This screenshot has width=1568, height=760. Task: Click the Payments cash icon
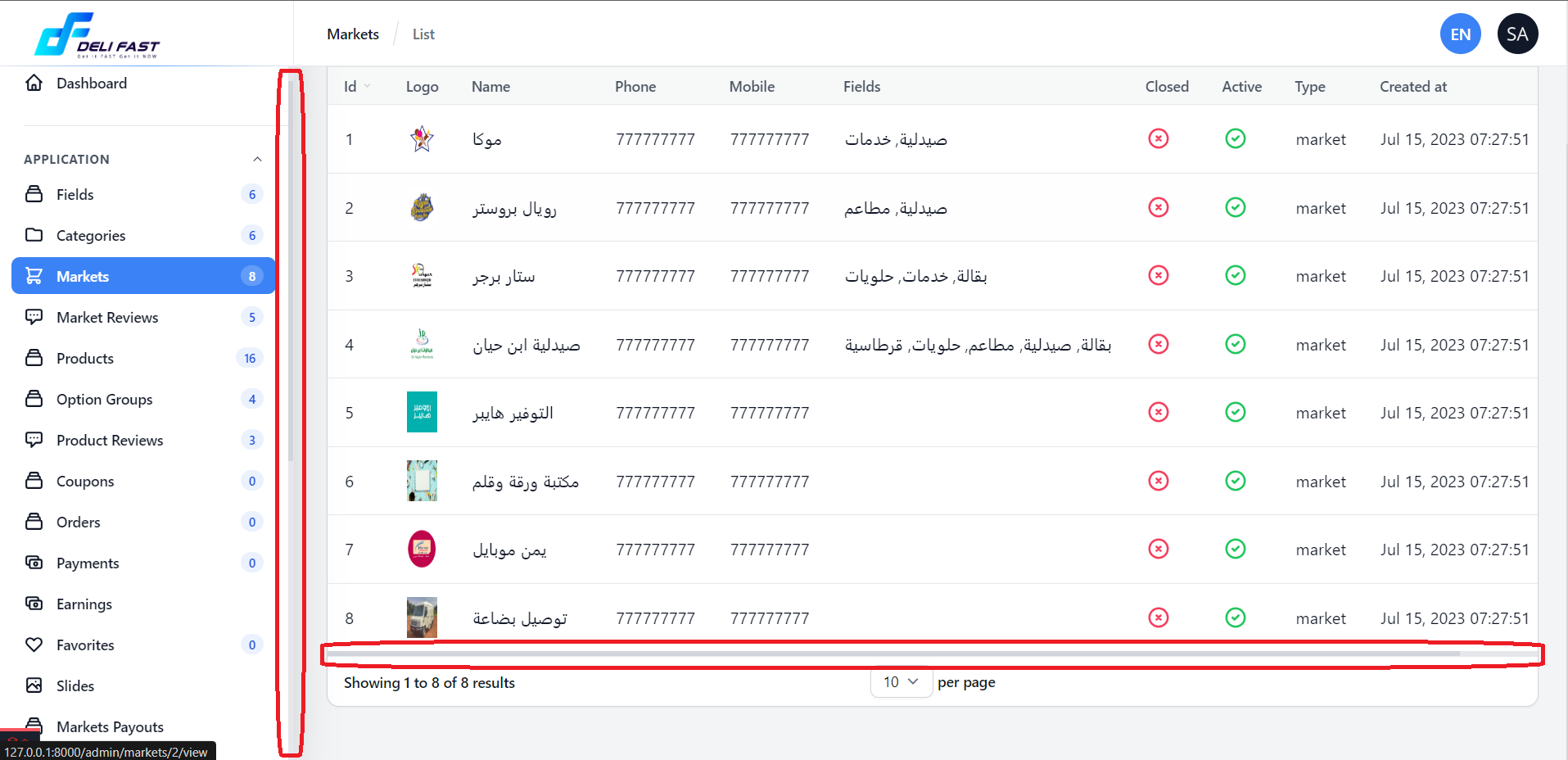[x=34, y=563]
